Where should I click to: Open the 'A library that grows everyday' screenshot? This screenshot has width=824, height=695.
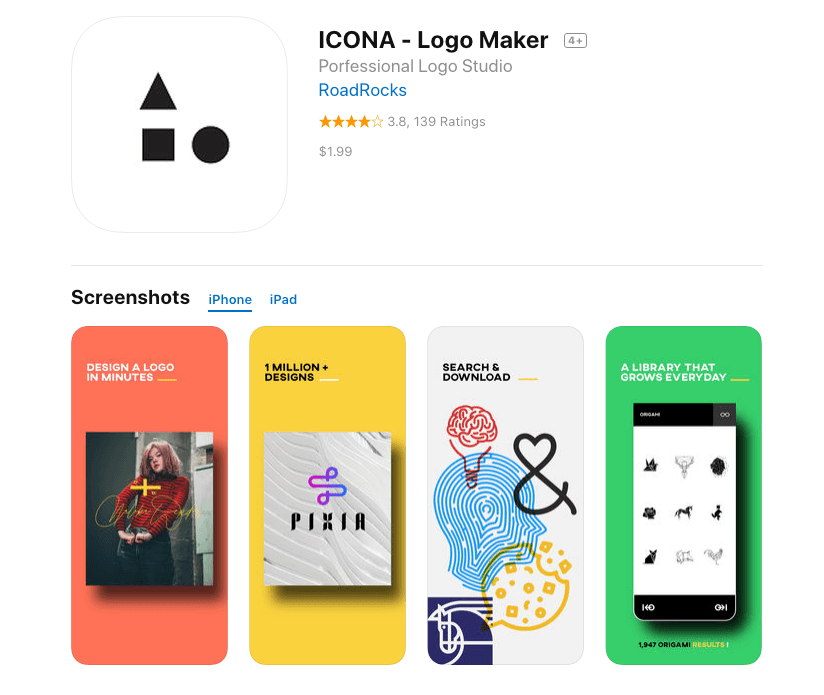683,495
